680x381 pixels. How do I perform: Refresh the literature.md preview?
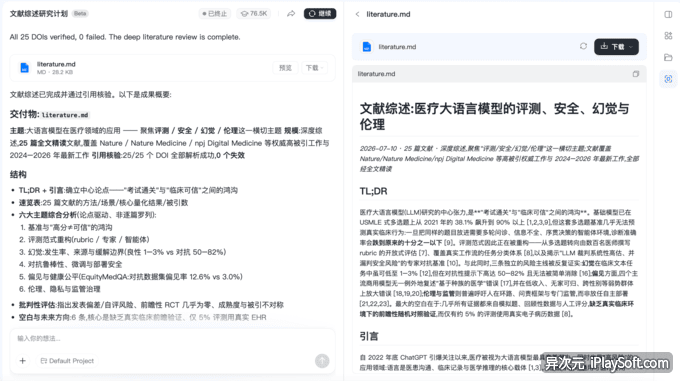point(583,46)
